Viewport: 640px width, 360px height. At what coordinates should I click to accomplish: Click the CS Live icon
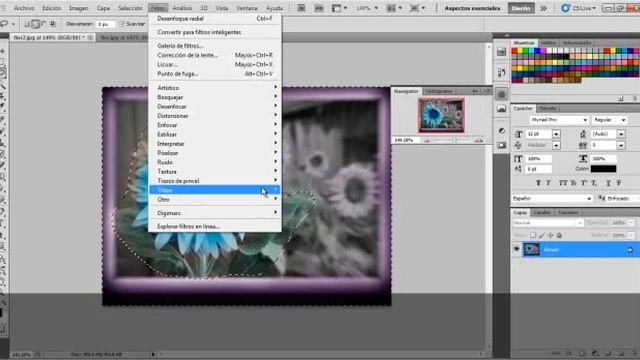(x=565, y=8)
